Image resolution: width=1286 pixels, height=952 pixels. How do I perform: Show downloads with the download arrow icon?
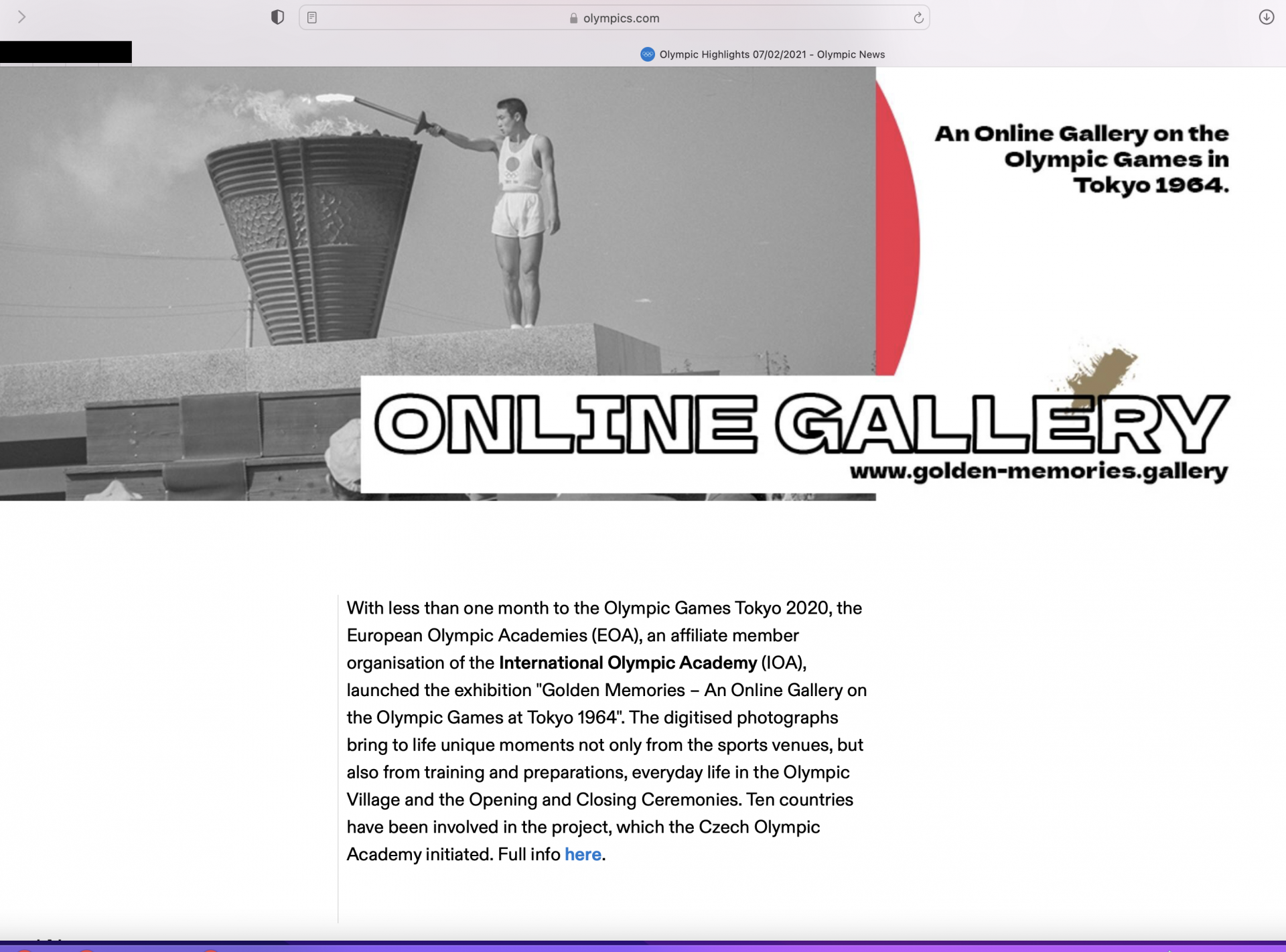click(1266, 17)
